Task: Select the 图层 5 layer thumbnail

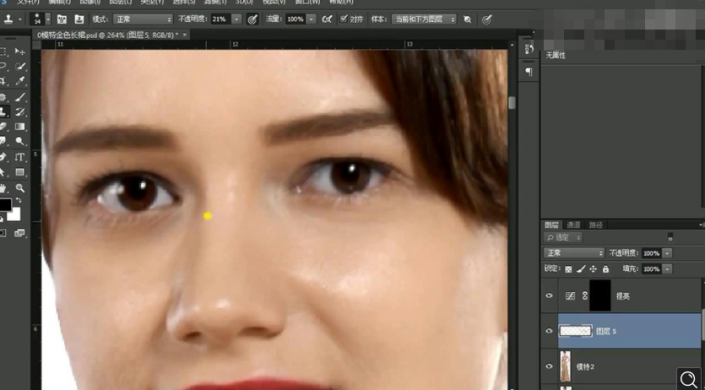Action: coord(576,331)
